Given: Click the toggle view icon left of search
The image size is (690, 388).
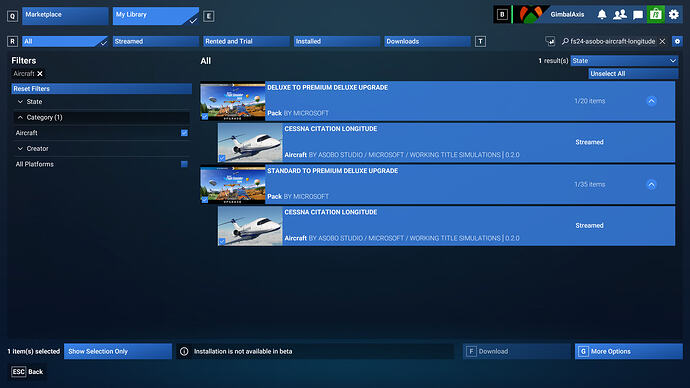Looking at the screenshot, I should click(x=550, y=41).
